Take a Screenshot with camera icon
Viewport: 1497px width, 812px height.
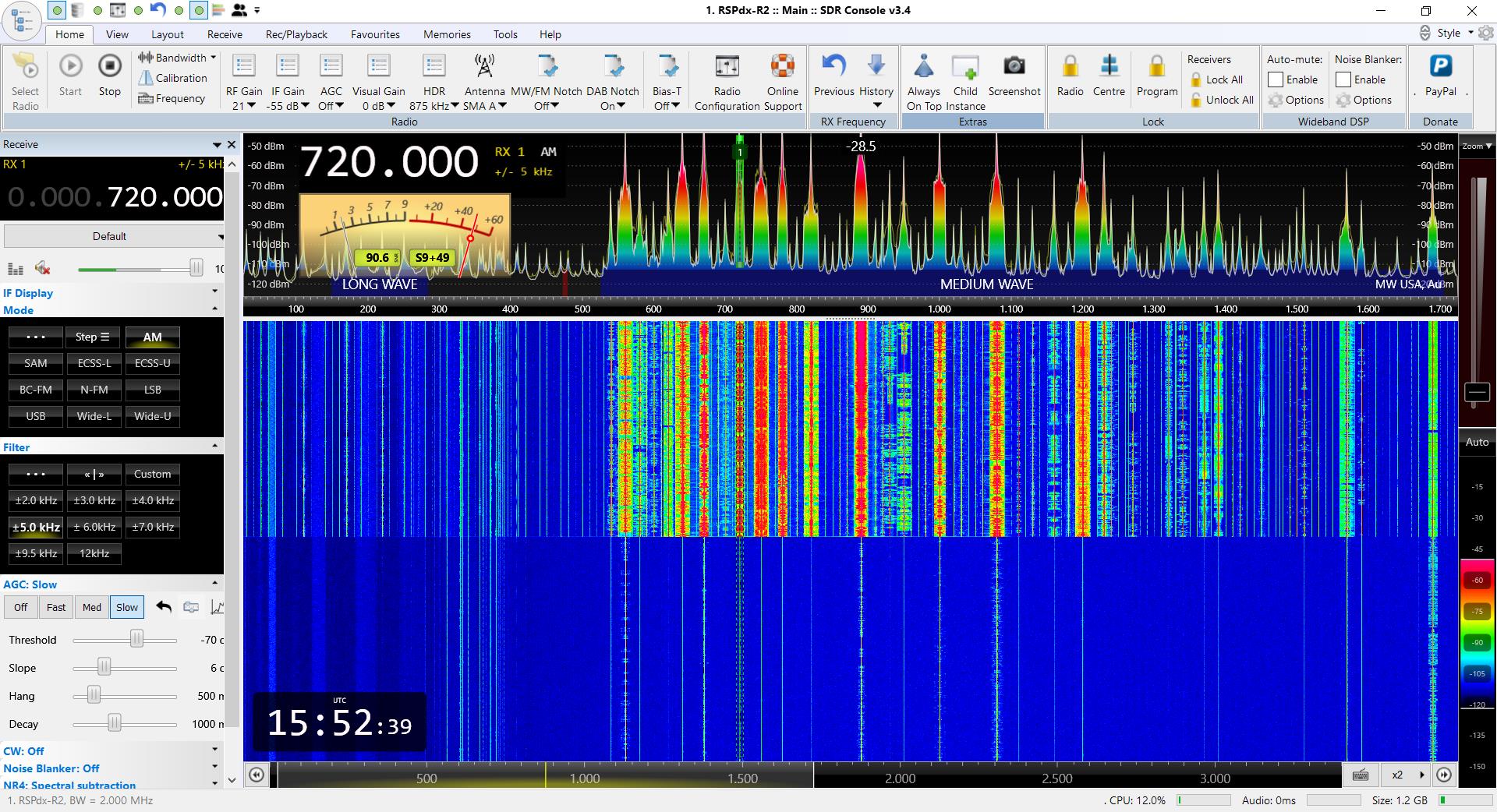pyautogui.click(x=1014, y=67)
